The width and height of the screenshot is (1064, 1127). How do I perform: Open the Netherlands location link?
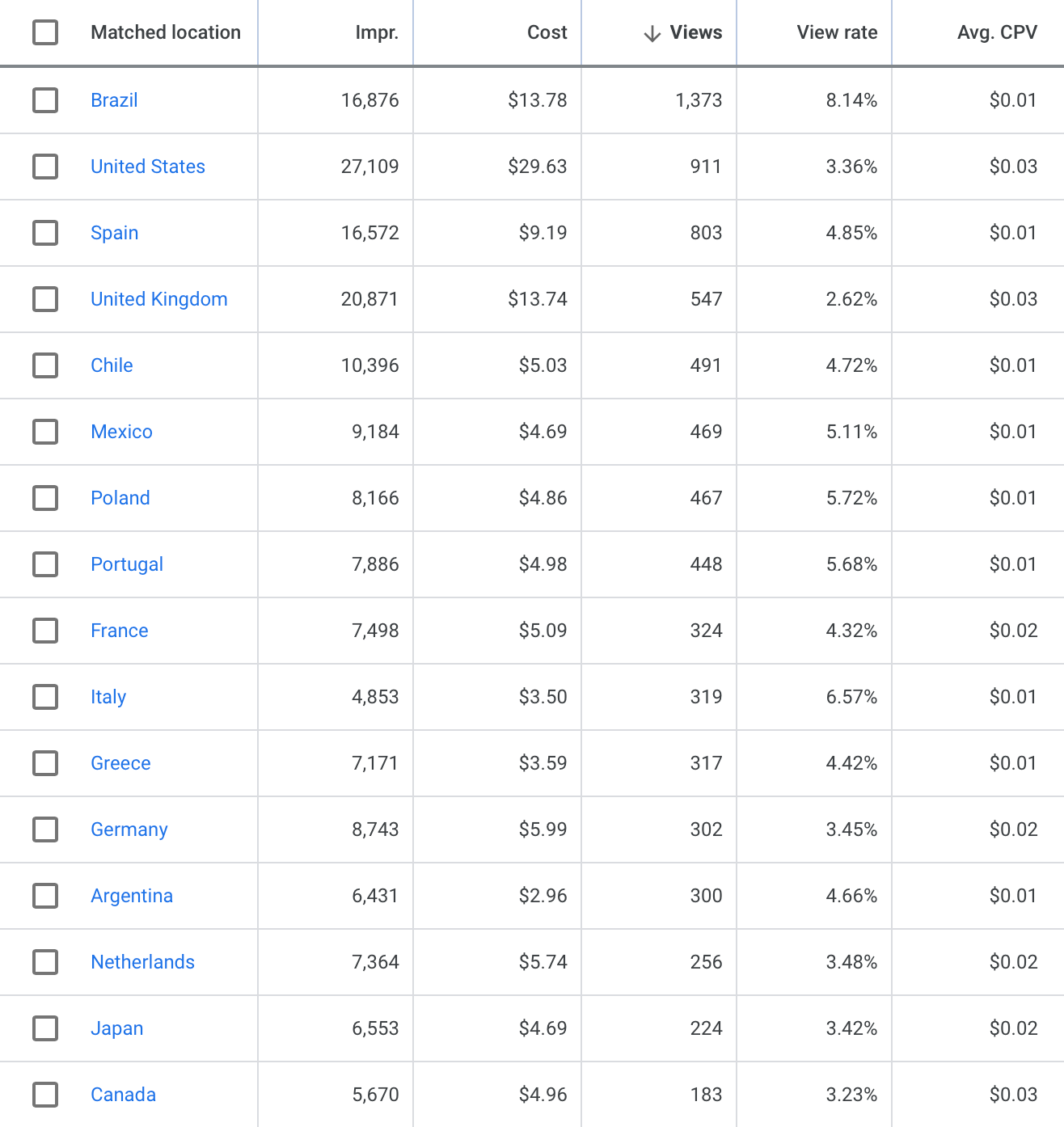(x=142, y=962)
